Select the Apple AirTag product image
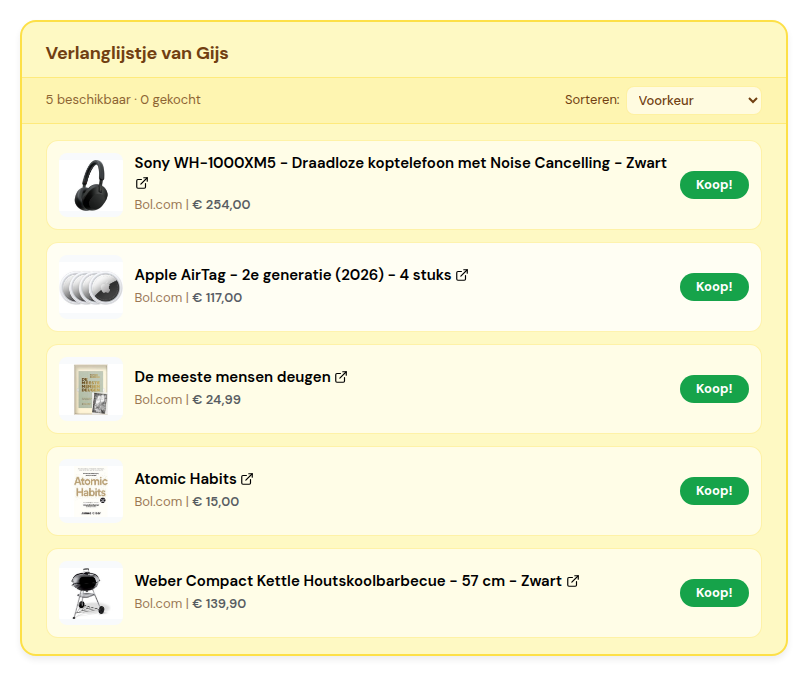This screenshot has height=676, width=808. (91, 288)
